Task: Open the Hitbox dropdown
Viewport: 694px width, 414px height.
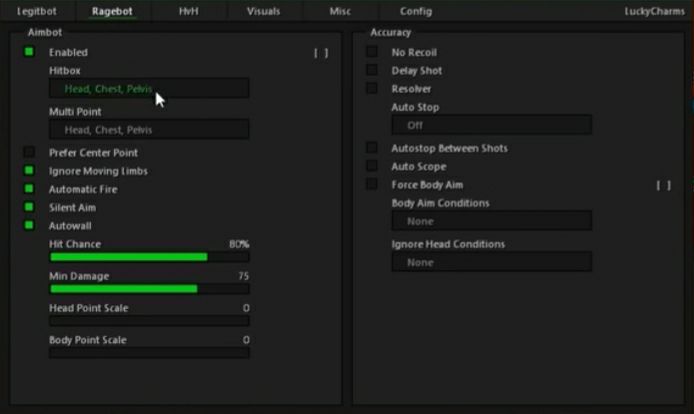Action: point(149,89)
